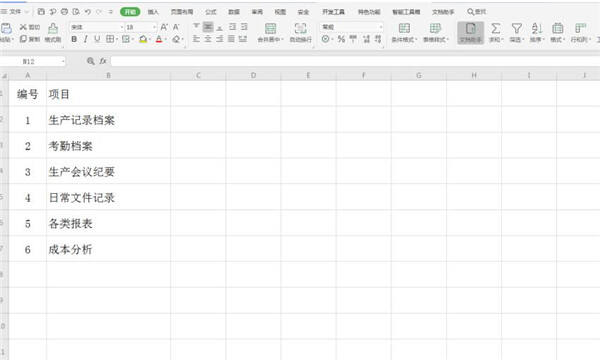Viewport: 600px width, 360px height.
Task: Click the decrease indent icon
Action: [x=232, y=26]
